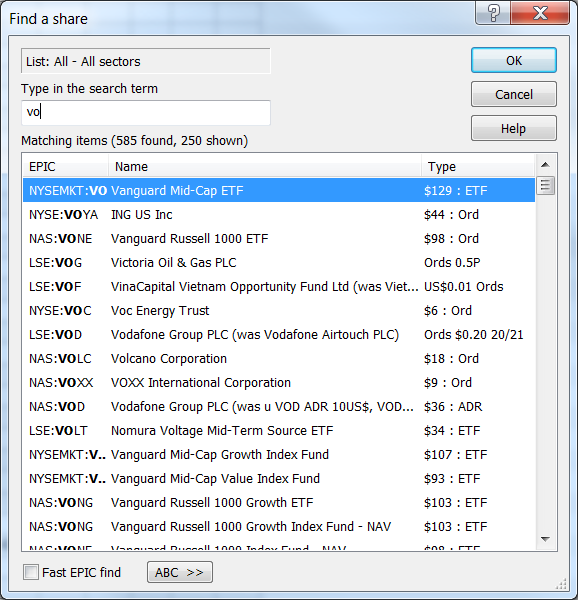
Task: Select Voc Energy Trust row
Action: coord(279,310)
